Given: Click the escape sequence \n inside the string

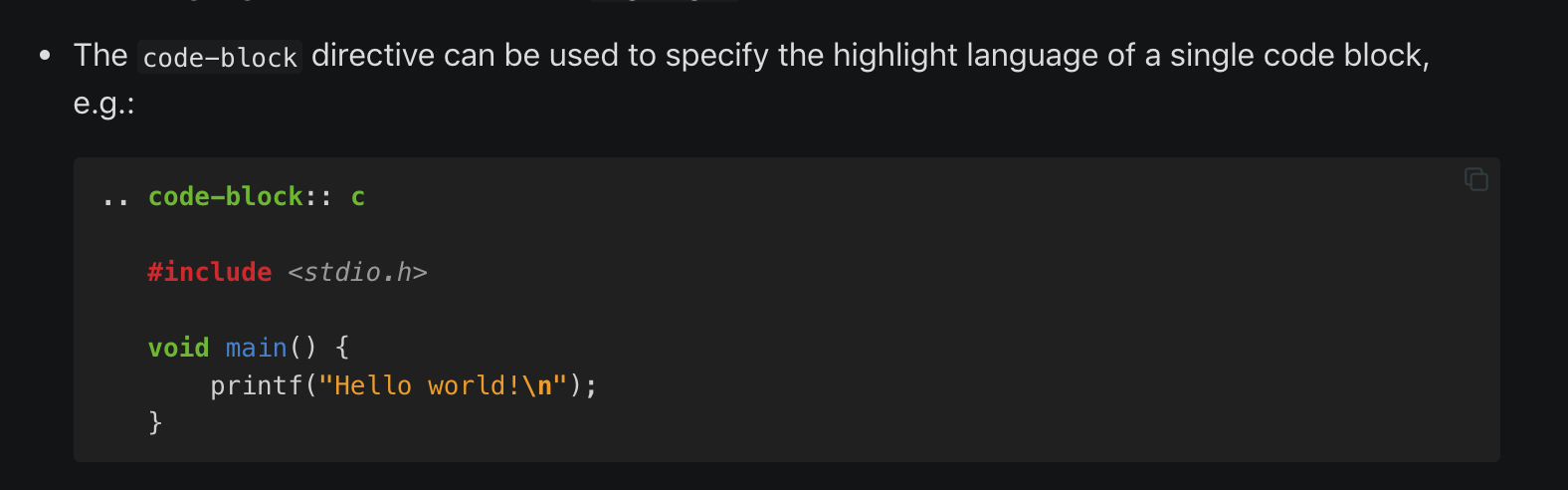Looking at the screenshot, I should (536, 385).
